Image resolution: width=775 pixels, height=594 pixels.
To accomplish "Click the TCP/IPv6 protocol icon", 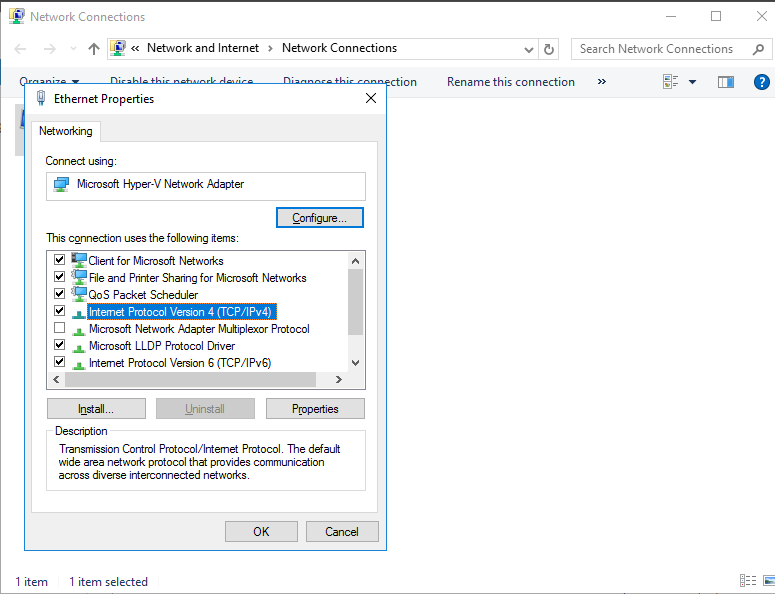I will coord(79,365).
